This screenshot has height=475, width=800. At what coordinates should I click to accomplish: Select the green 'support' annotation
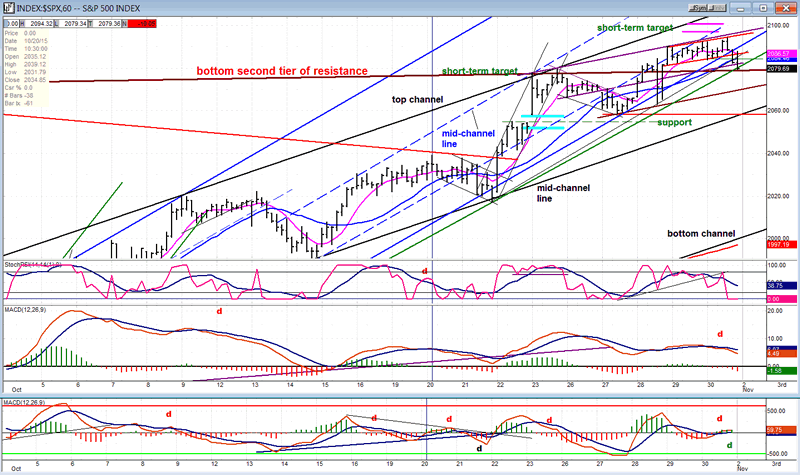[674, 122]
